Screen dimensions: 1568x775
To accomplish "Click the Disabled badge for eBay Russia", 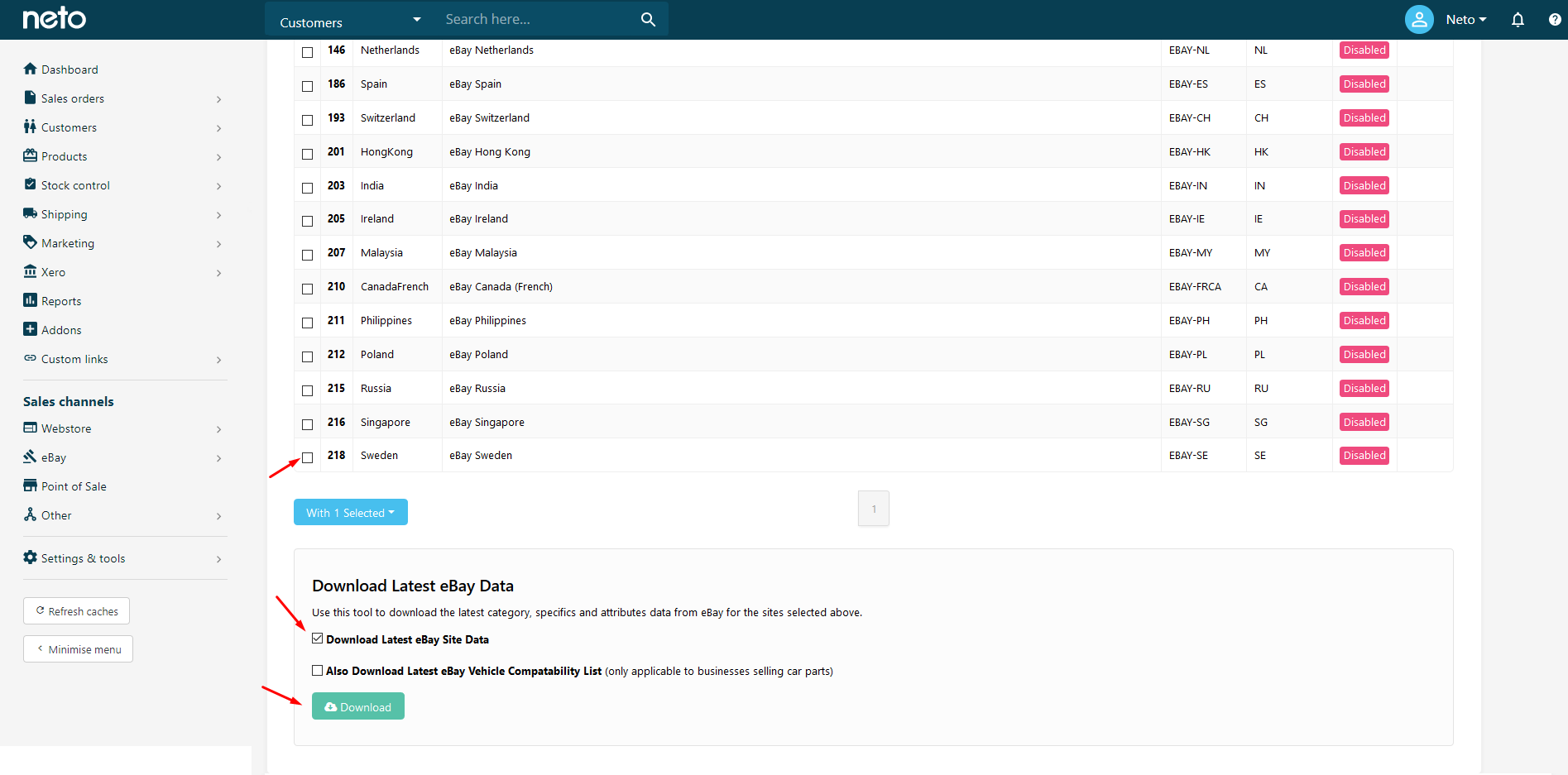I will pos(1364,388).
